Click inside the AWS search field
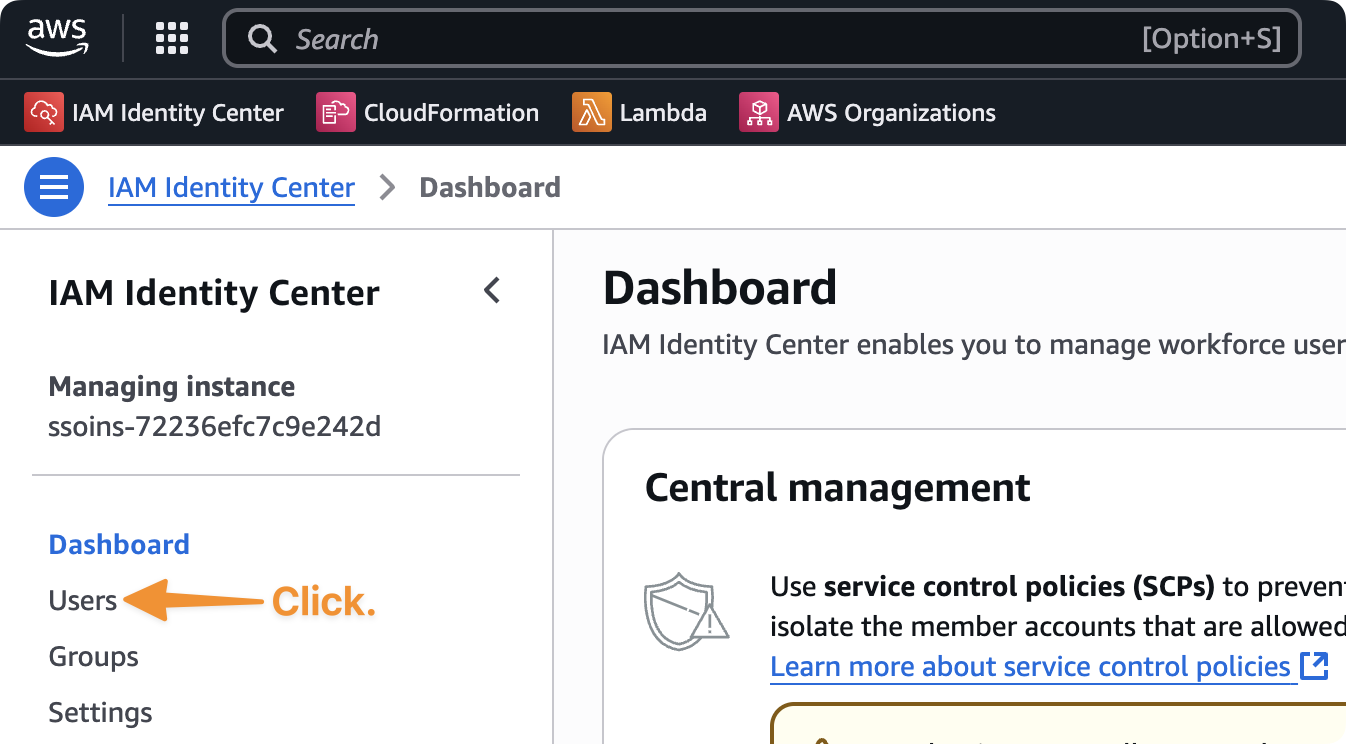Viewport: 1346px width, 744px height. coord(600,38)
